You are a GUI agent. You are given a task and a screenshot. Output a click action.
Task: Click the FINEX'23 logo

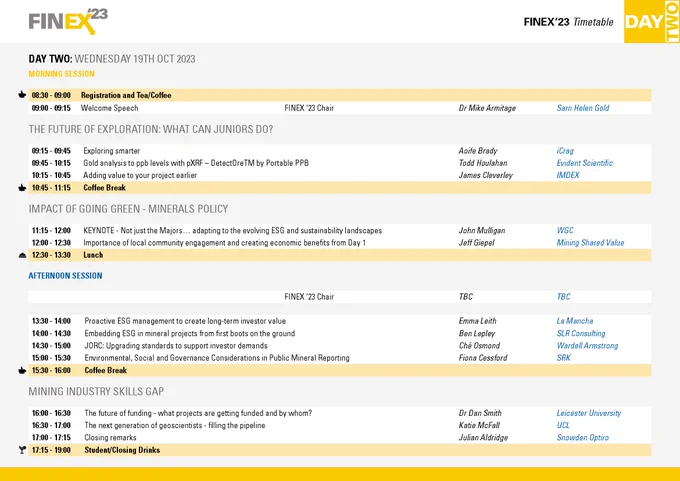68,21
